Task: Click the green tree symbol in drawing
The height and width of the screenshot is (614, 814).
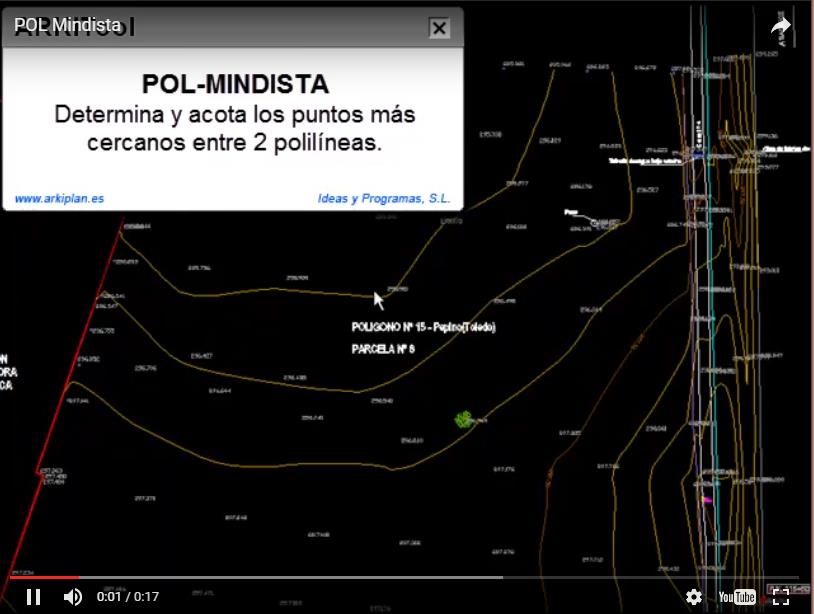Action: [x=464, y=420]
